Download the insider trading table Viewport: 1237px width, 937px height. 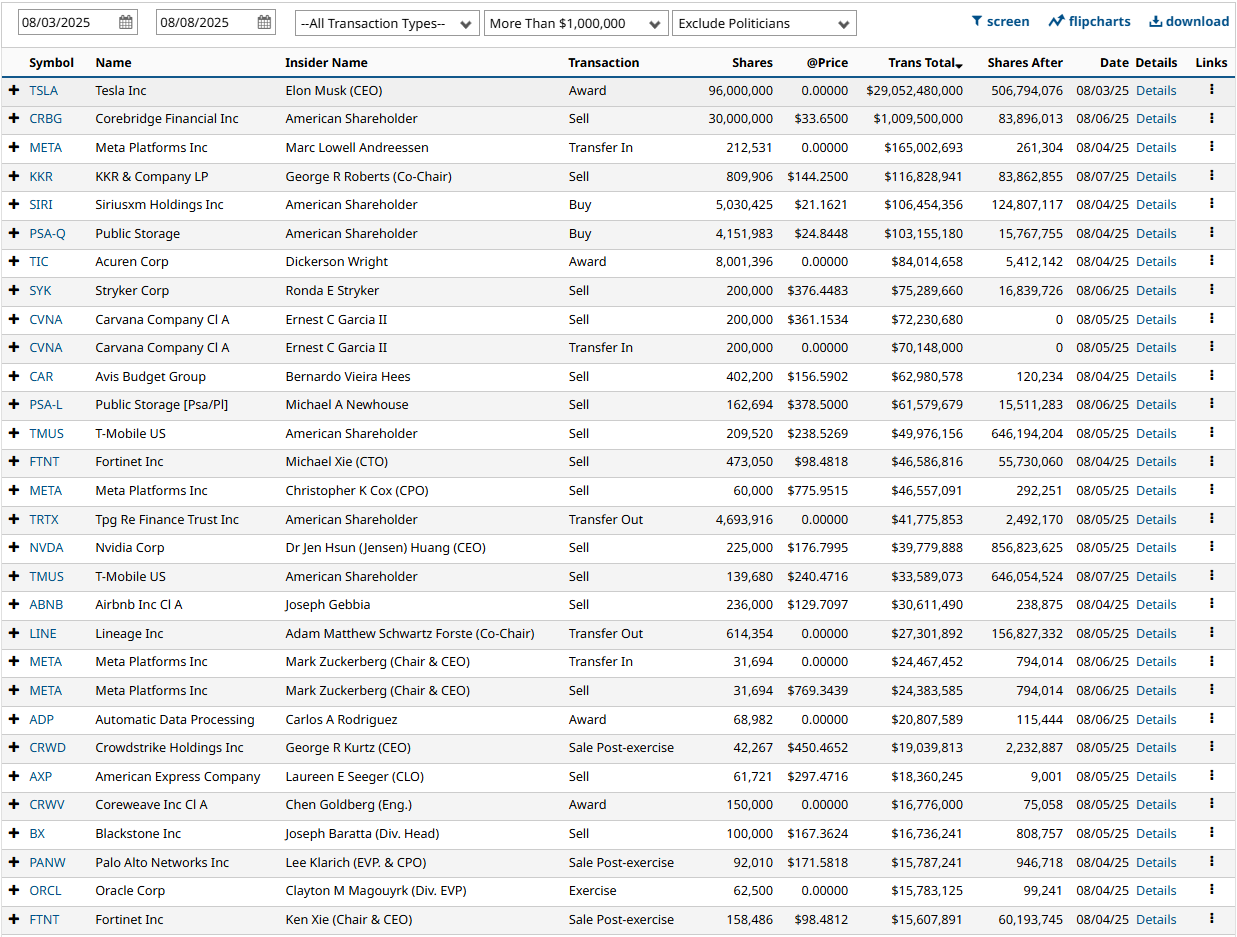pos(1189,21)
